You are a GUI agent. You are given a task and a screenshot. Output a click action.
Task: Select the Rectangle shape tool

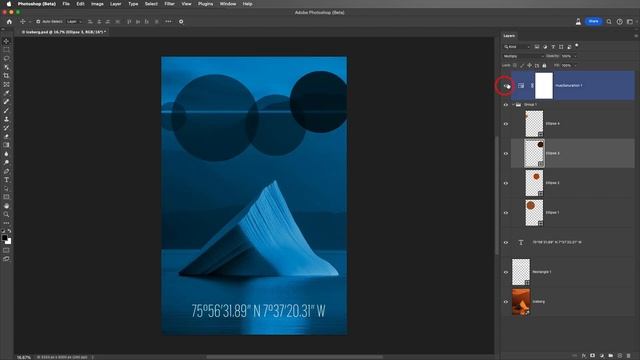[6, 197]
